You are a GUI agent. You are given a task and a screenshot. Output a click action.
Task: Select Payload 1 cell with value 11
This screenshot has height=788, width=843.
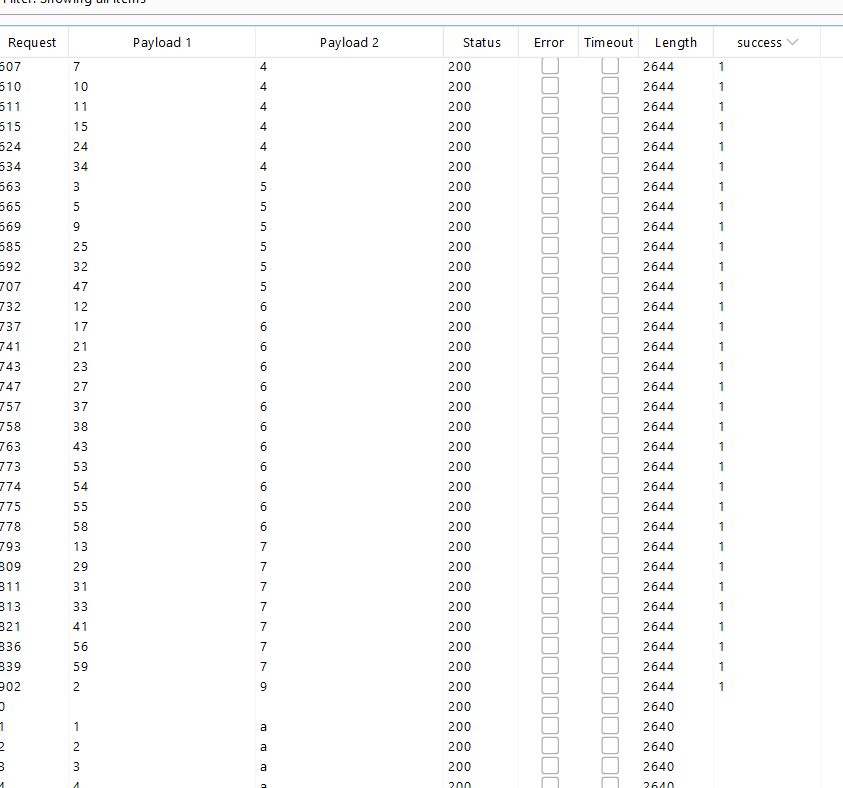click(81, 106)
